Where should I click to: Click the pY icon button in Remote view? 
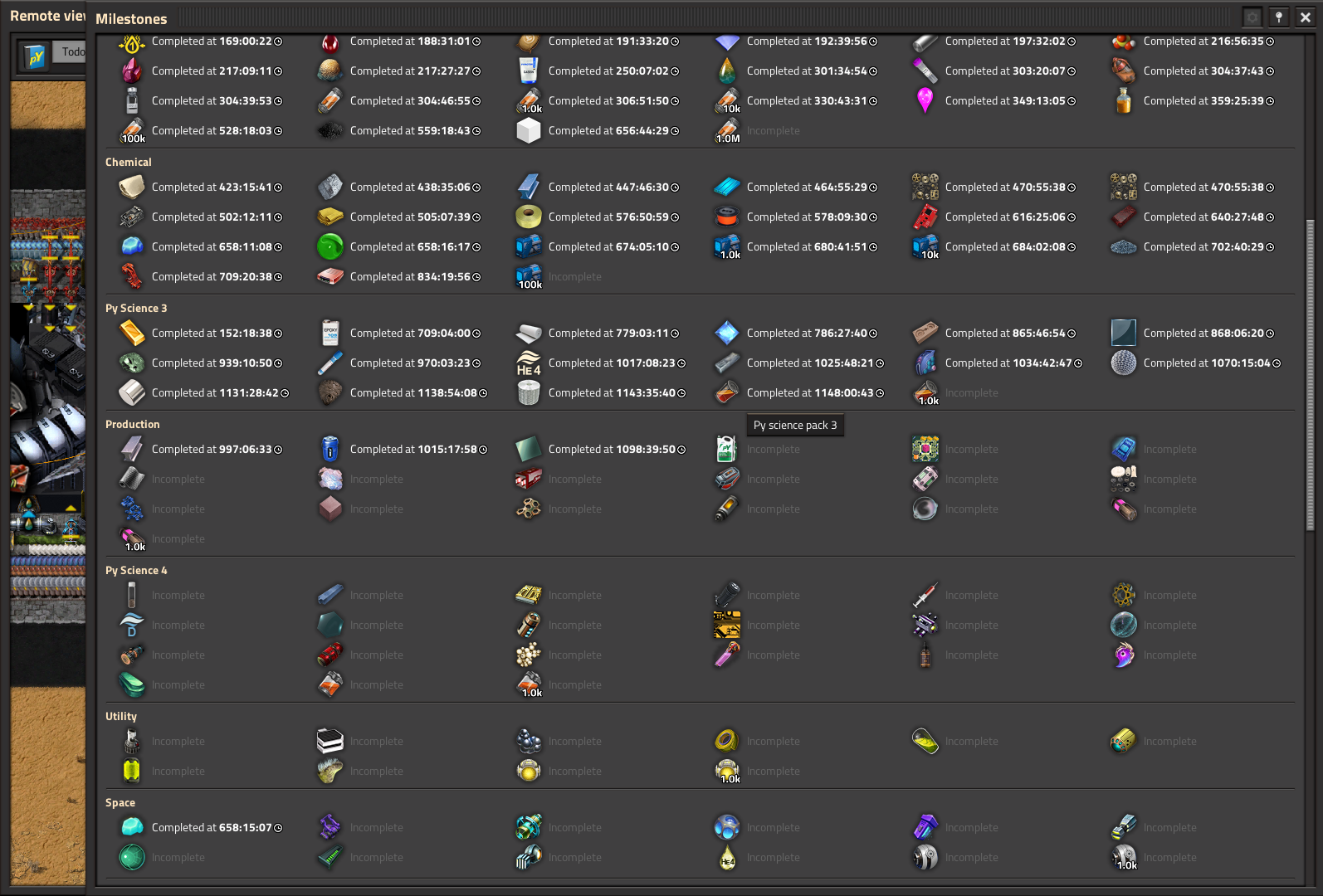pos(35,56)
